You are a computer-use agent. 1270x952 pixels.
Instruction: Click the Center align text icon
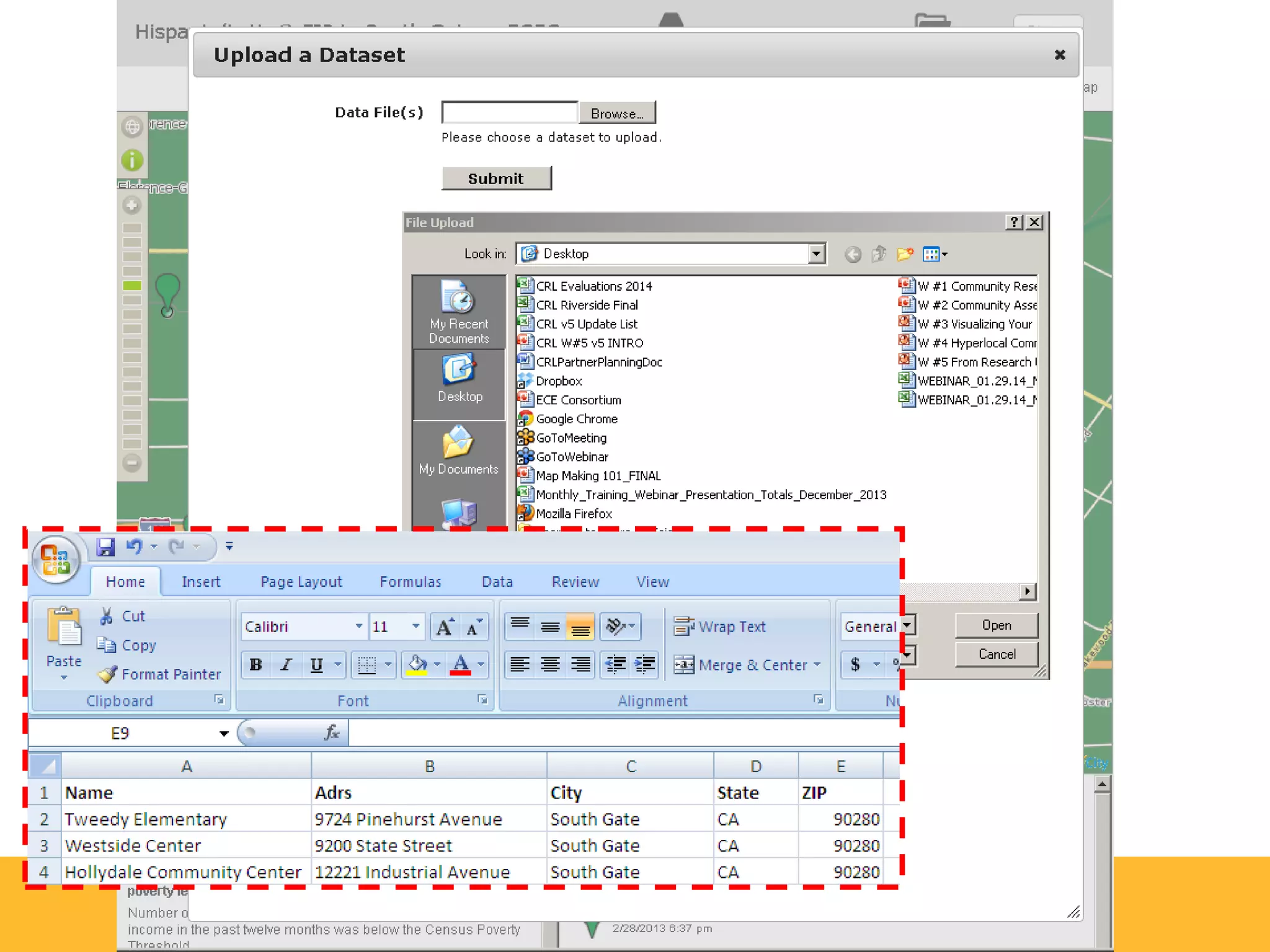pos(550,665)
